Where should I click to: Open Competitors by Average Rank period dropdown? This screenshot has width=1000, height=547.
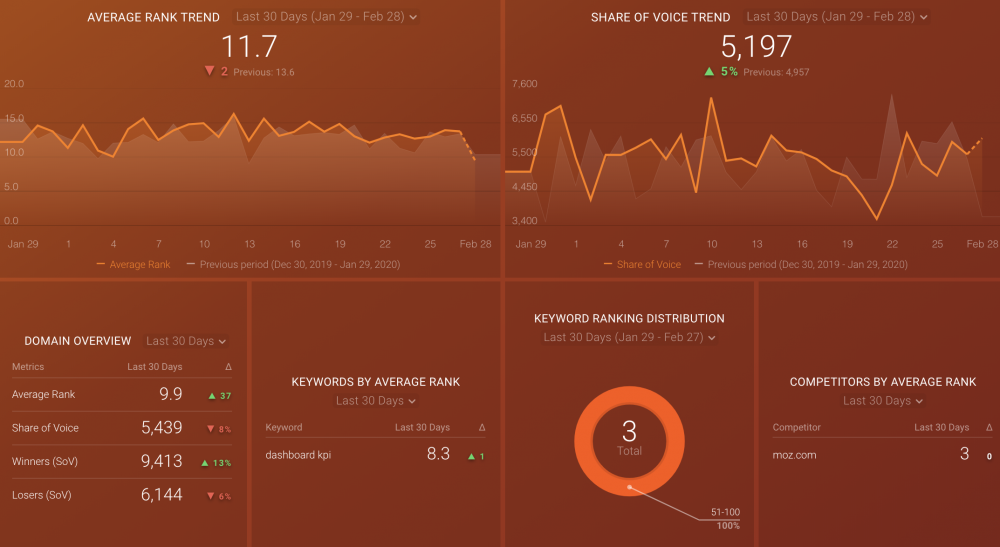pos(883,401)
